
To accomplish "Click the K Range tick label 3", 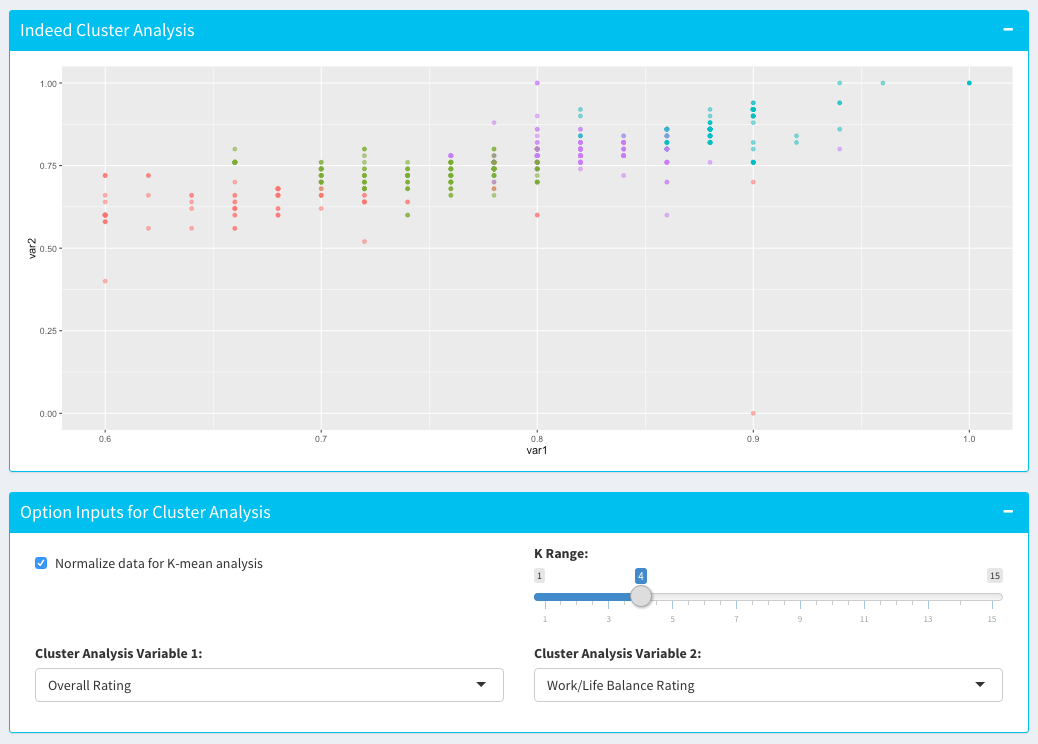I will [x=608, y=619].
